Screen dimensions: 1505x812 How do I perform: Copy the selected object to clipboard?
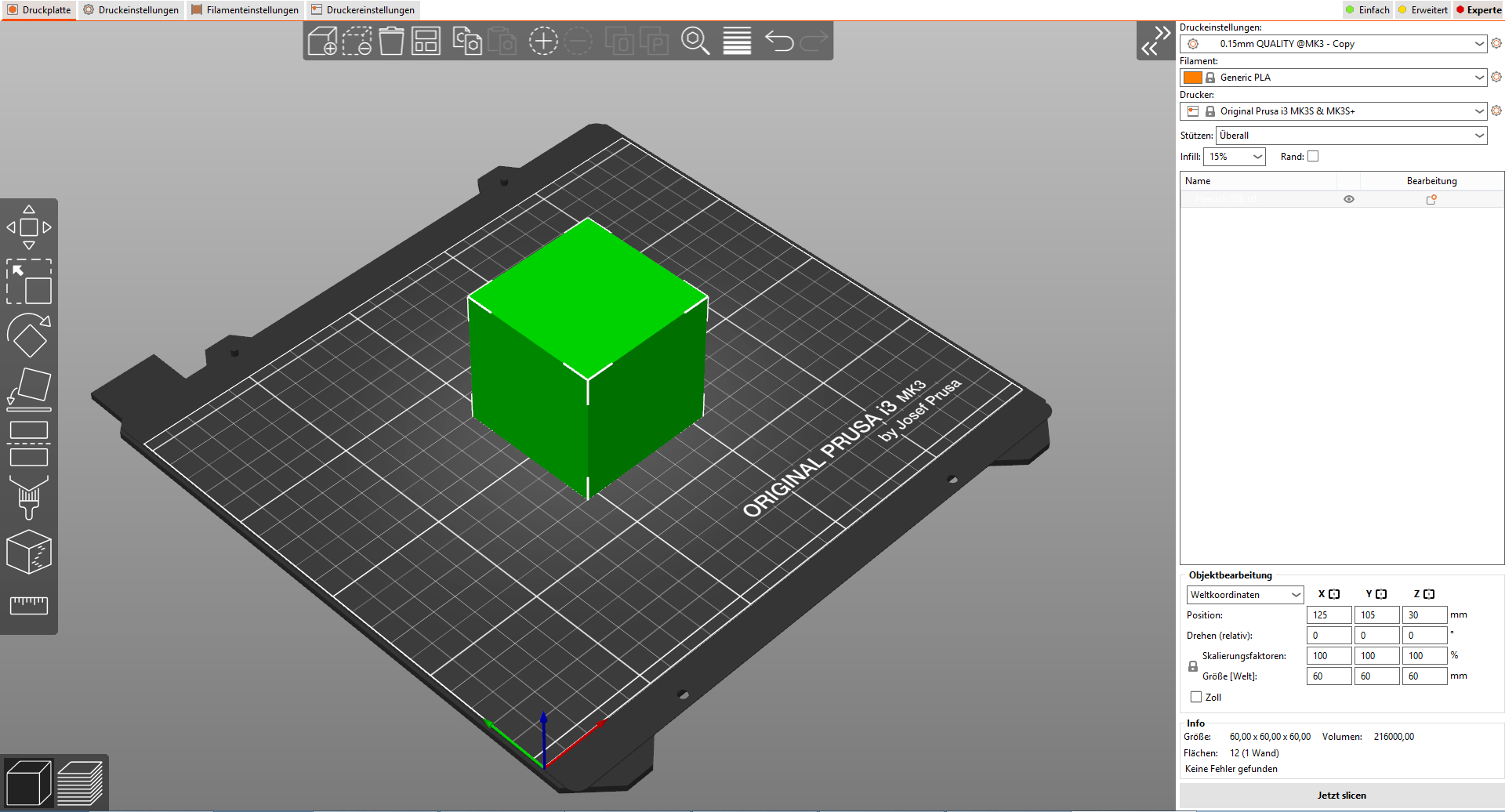pyautogui.click(x=467, y=41)
